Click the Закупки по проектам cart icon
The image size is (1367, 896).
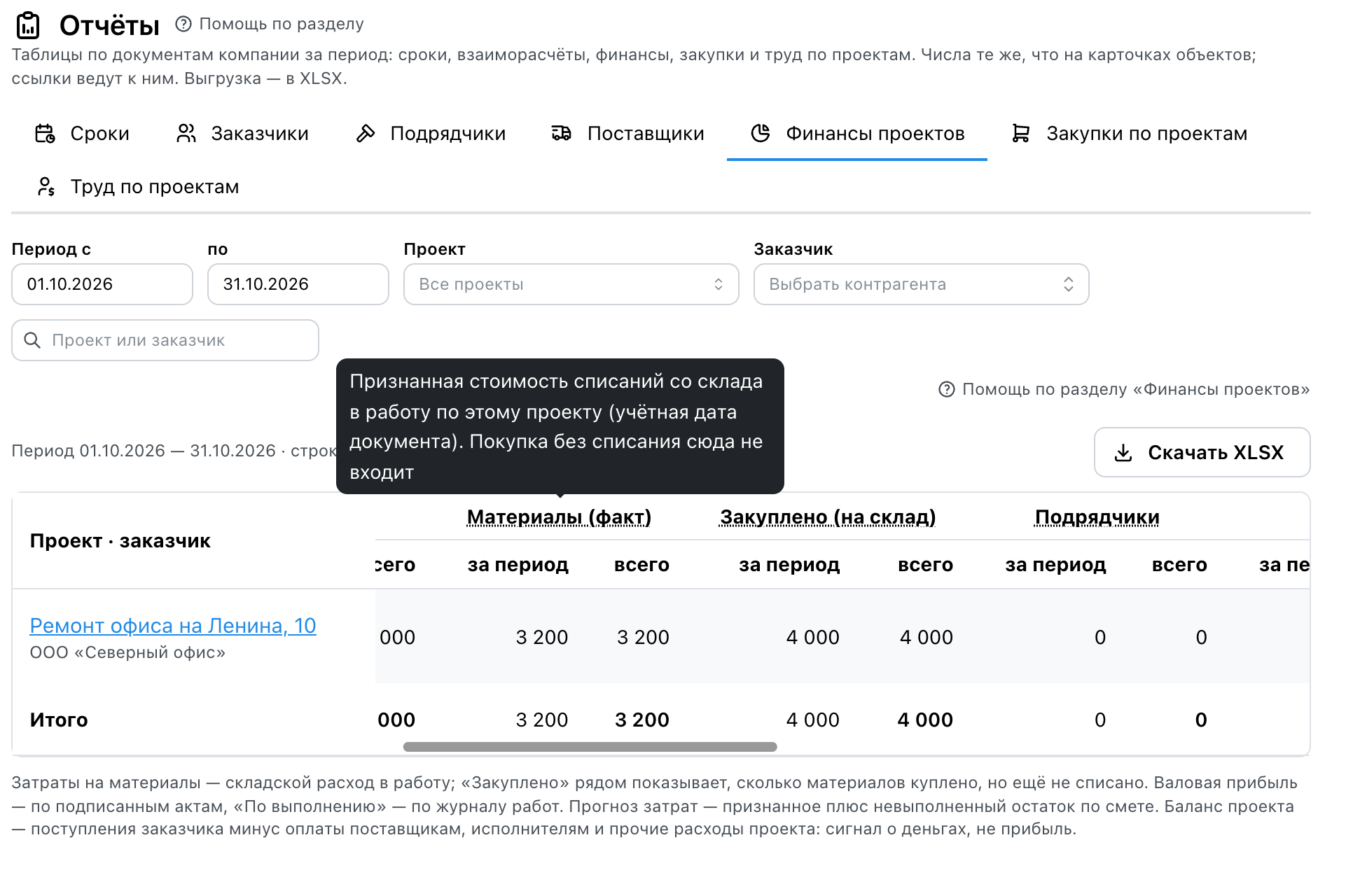(1021, 133)
